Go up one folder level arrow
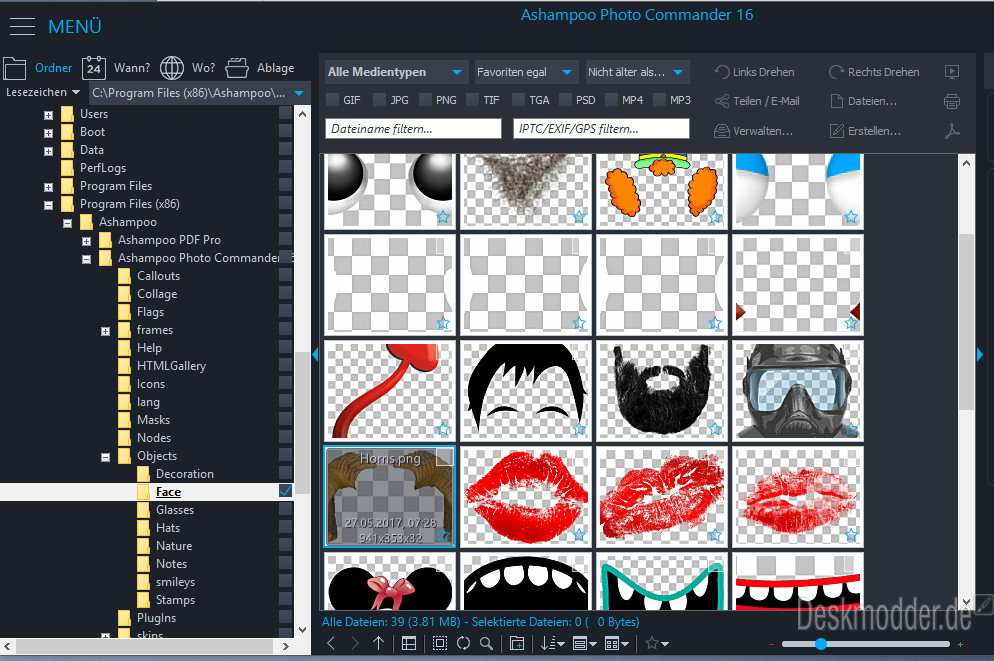The image size is (994, 661). click(378, 643)
